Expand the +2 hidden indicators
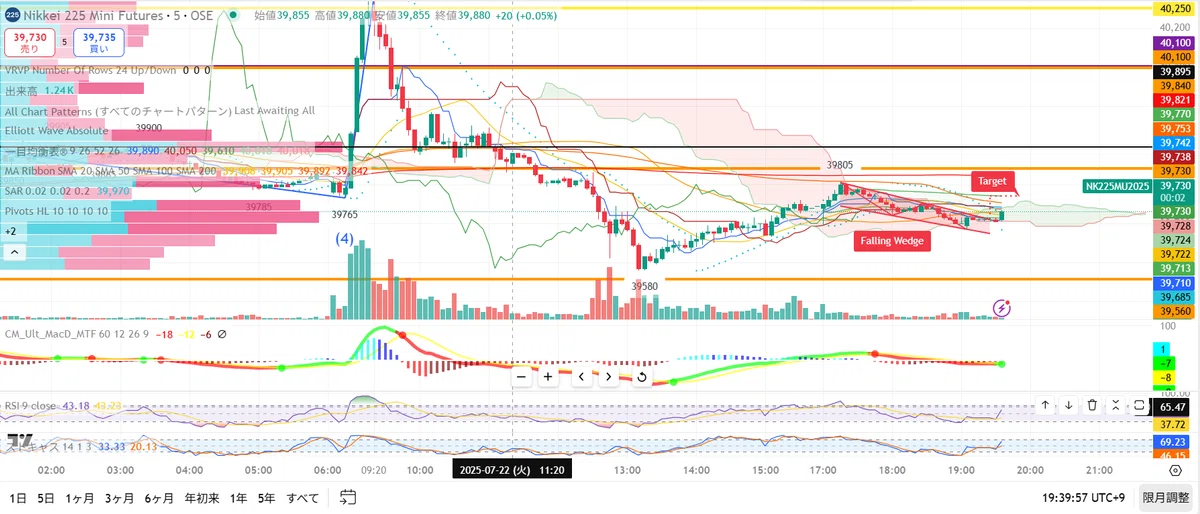Viewport: 1200px width, 514px height. point(11,230)
